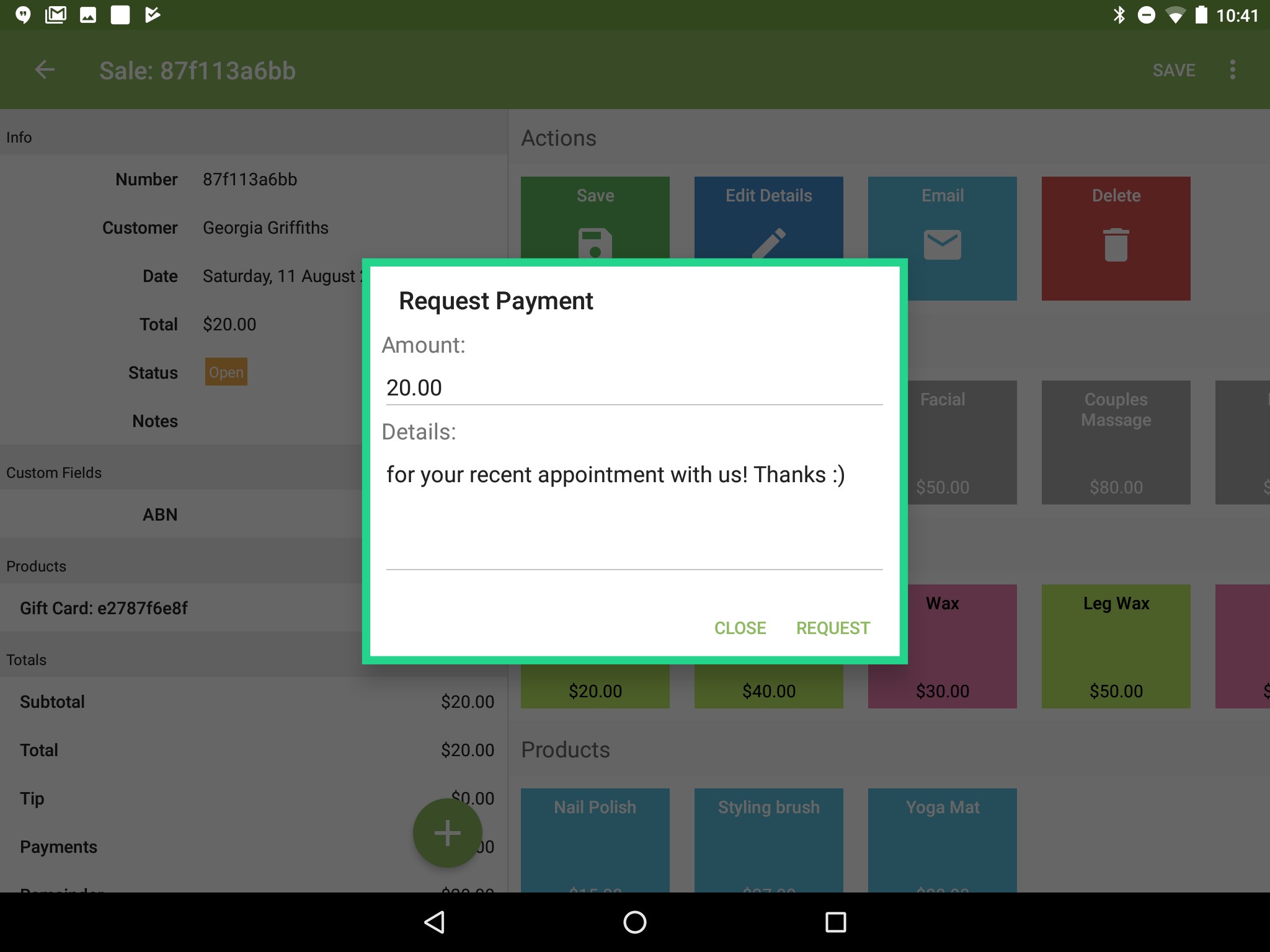This screenshot has width=1270, height=952.
Task: Tap the $20.00 service tile
Action: pos(595,686)
